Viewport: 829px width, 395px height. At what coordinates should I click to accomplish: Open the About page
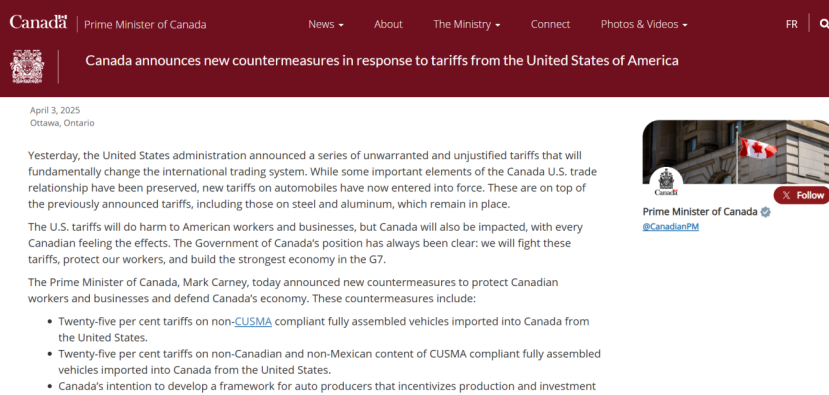[388, 24]
